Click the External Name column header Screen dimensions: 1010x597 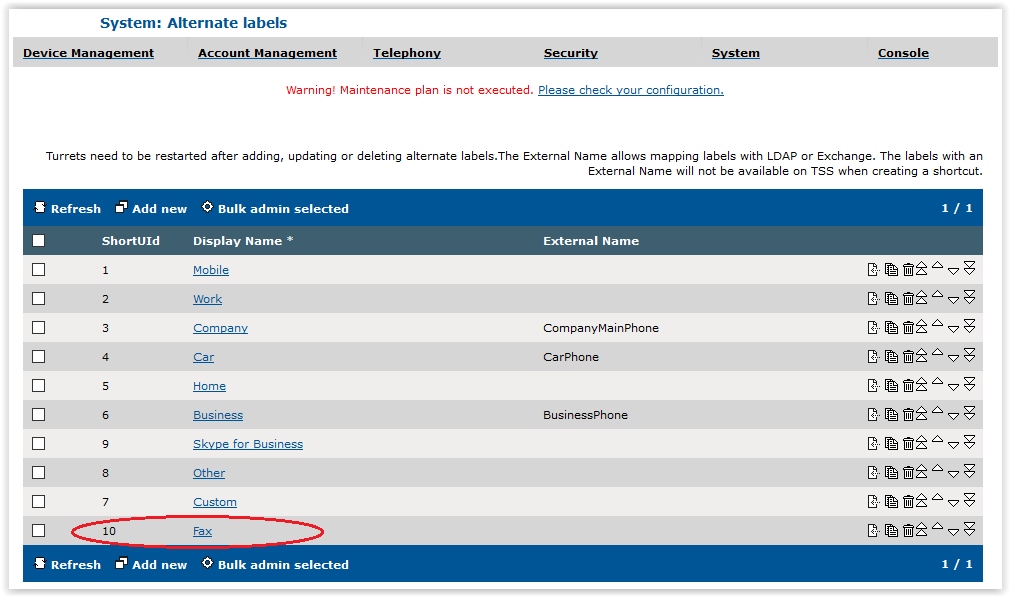[x=591, y=241]
